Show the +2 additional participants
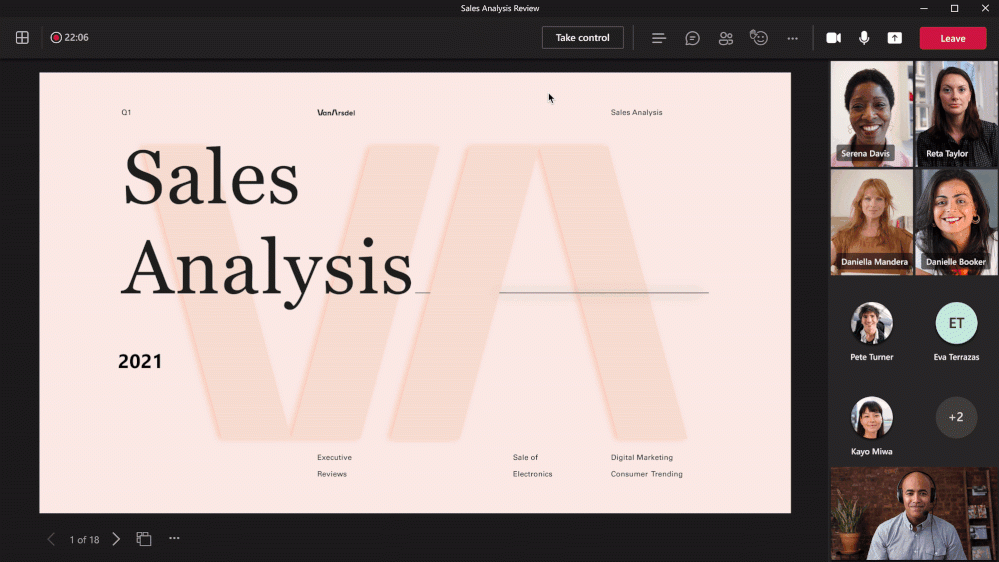Image resolution: width=999 pixels, height=562 pixels. click(x=956, y=417)
